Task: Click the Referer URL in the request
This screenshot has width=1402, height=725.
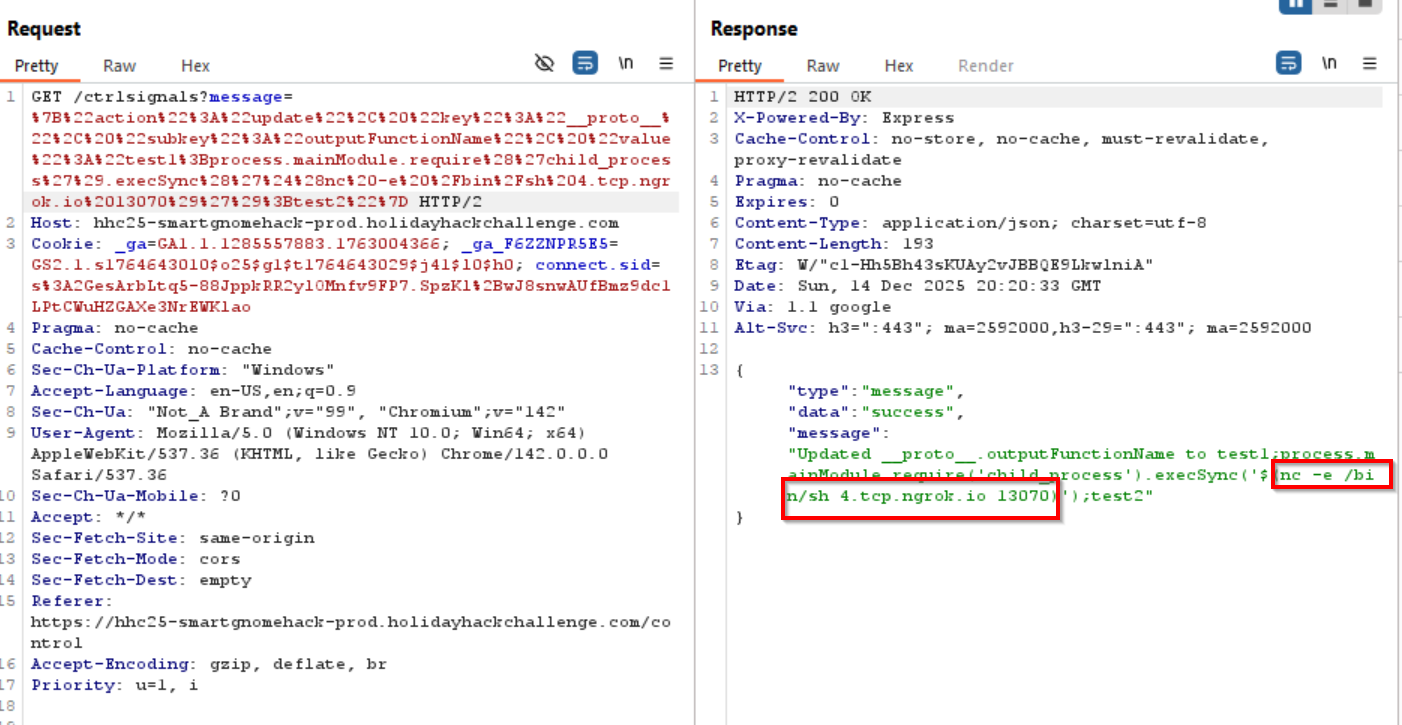Action: (x=350, y=622)
